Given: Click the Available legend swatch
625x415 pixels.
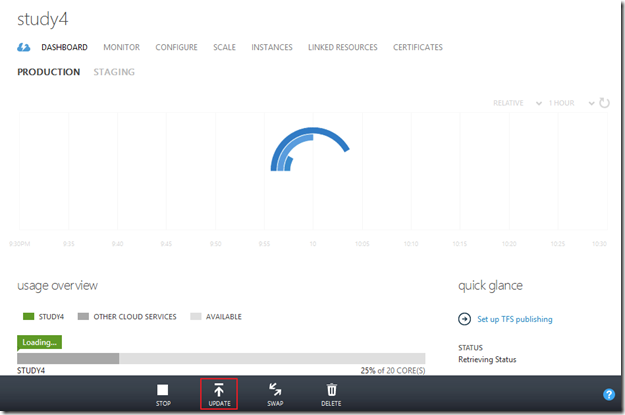Looking at the screenshot, I should click(x=196, y=317).
